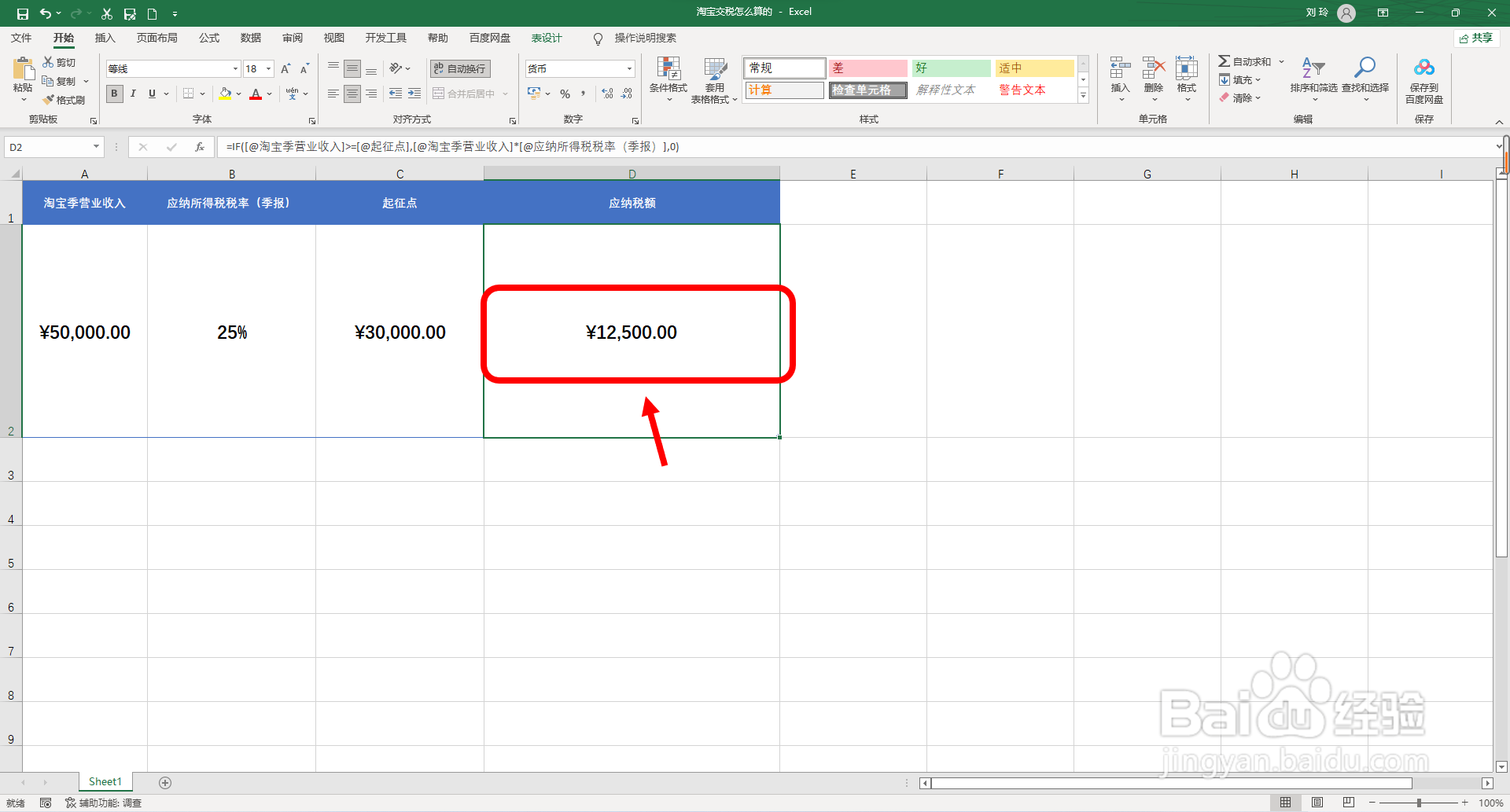Click the Decrease font size icon
Image resolution: width=1510 pixels, height=812 pixels.
coord(304,69)
